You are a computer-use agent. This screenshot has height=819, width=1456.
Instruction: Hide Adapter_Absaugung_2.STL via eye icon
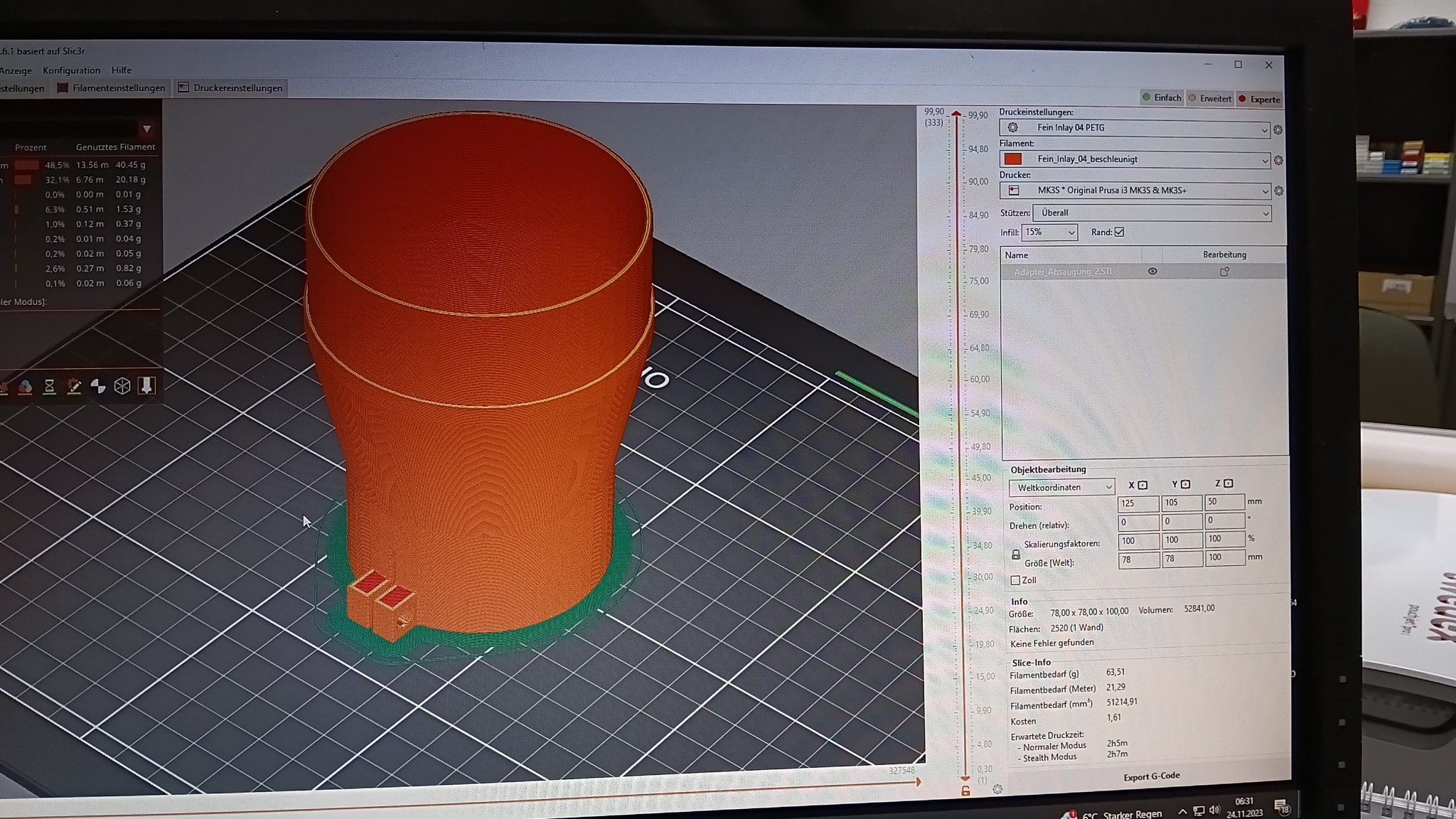pyautogui.click(x=1152, y=272)
